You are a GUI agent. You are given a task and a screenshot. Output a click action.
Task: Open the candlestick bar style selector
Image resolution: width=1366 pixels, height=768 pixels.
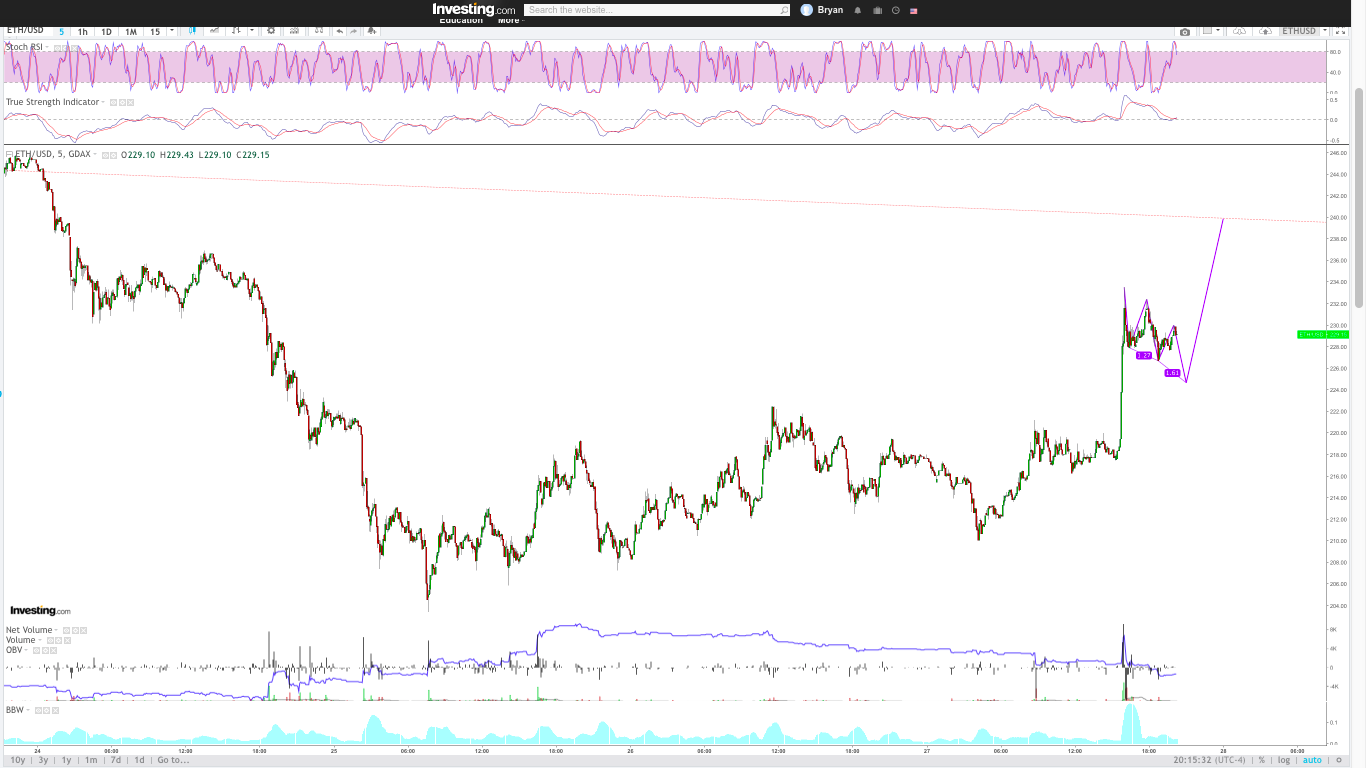pyautogui.click(x=192, y=31)
